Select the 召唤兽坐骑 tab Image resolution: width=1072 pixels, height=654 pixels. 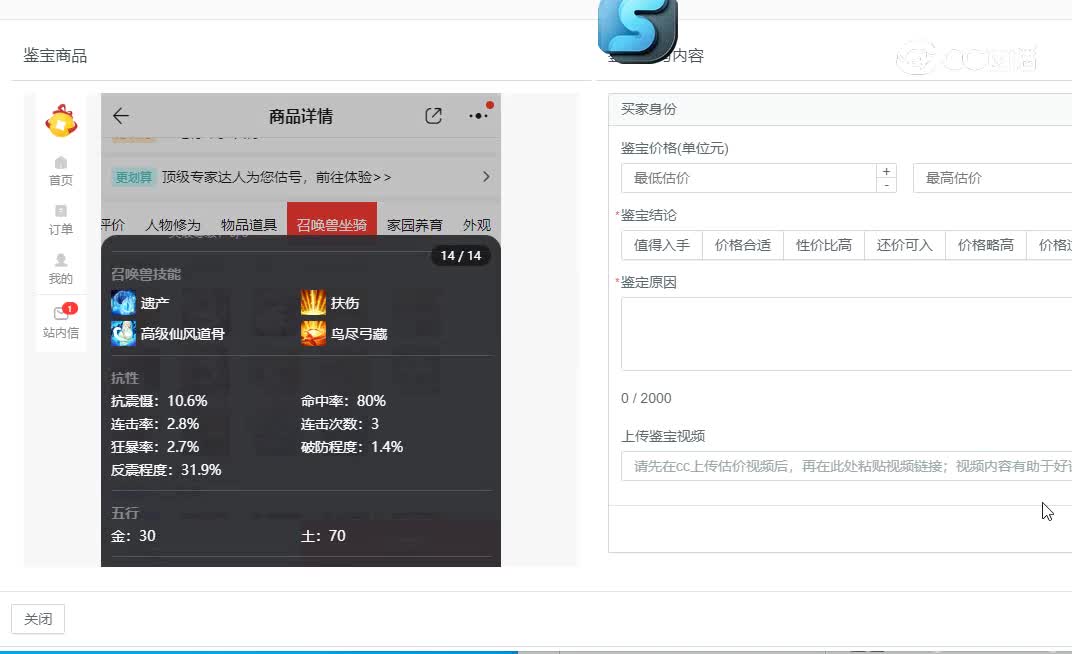click(332, 220)
